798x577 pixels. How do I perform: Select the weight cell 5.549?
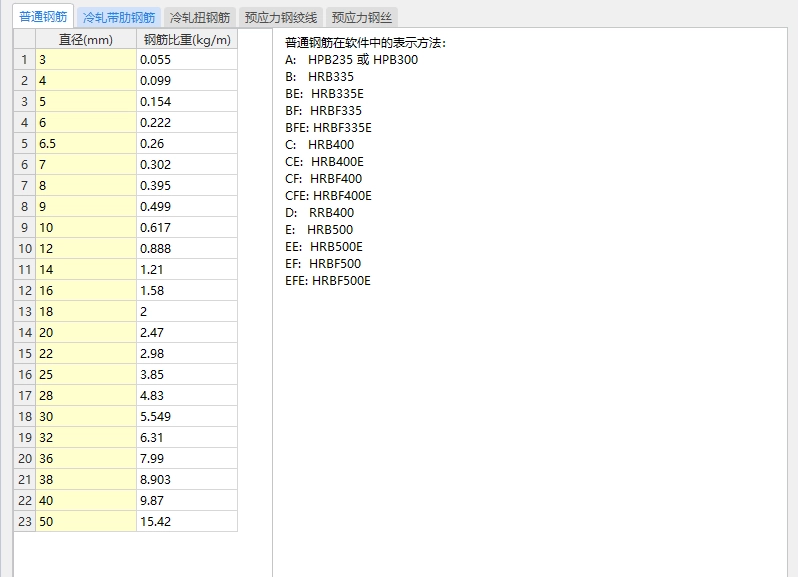[187, 416]
